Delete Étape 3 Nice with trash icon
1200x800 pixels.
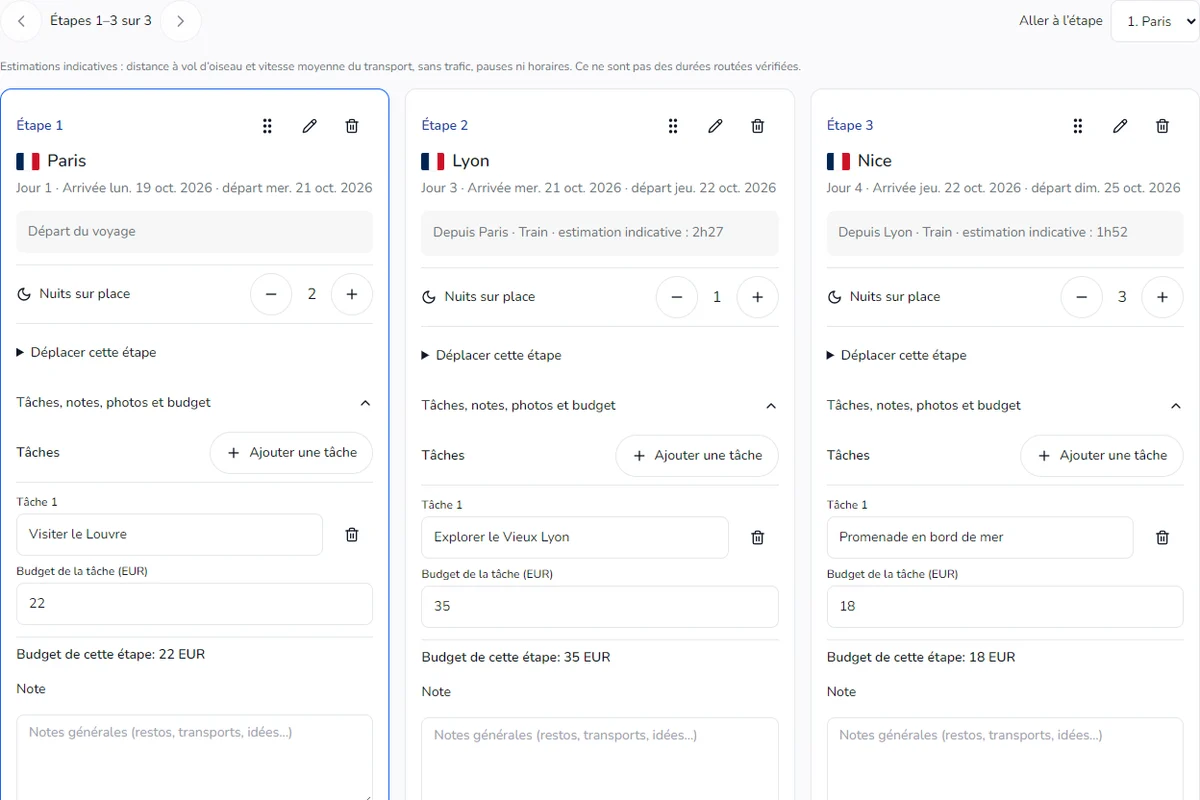[1162, 126]
